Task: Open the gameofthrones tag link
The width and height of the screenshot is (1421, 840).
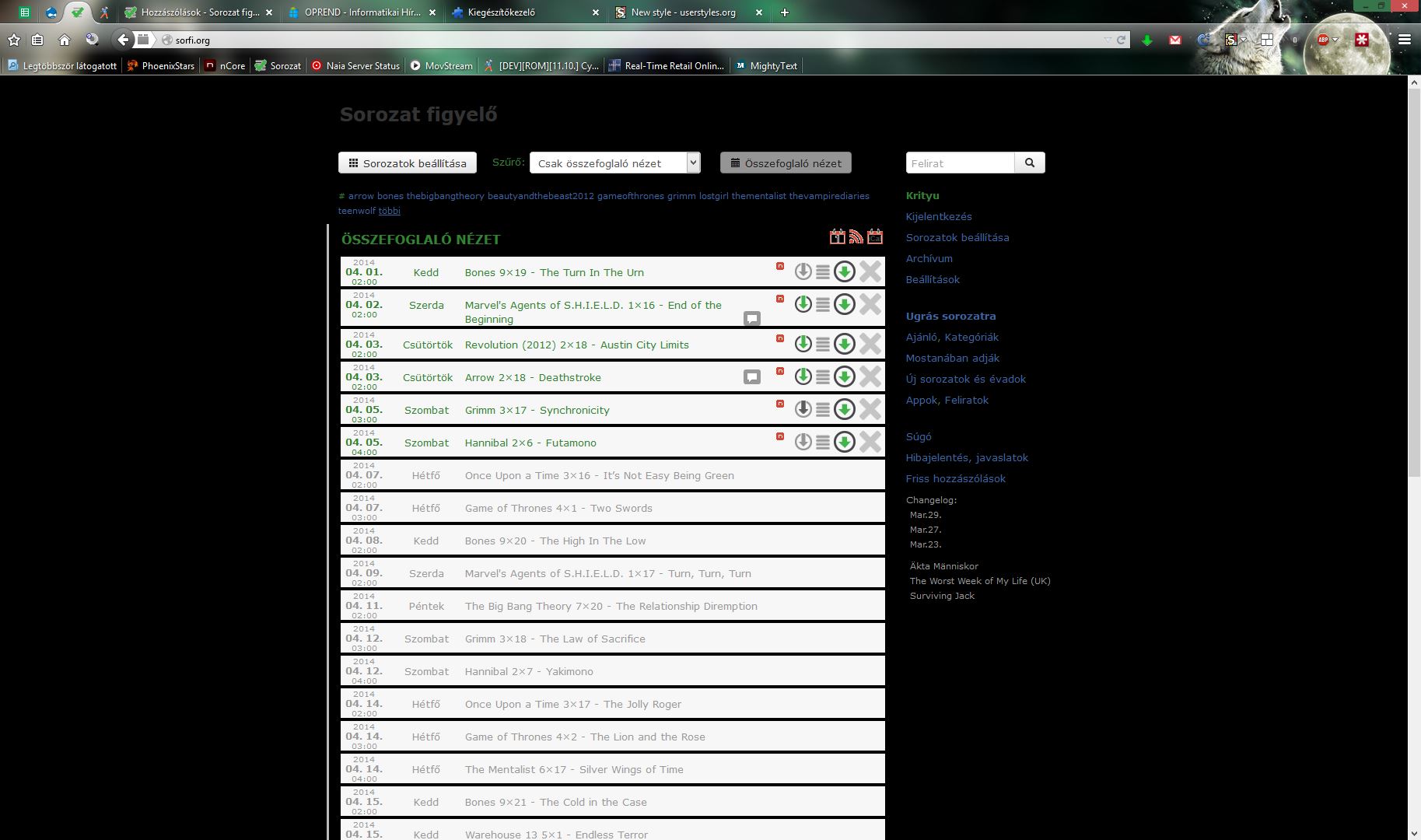Action: [x=631, y=196]
